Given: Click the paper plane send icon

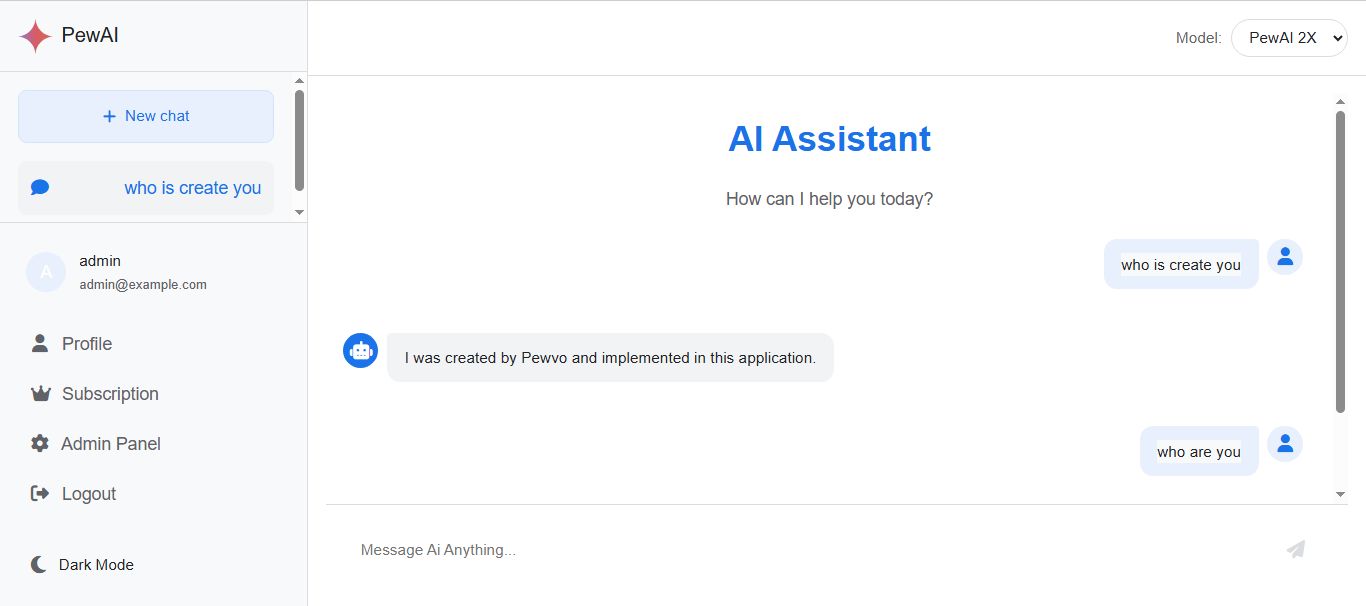Looking at the screenshot, I should [x=1295, y=549].
